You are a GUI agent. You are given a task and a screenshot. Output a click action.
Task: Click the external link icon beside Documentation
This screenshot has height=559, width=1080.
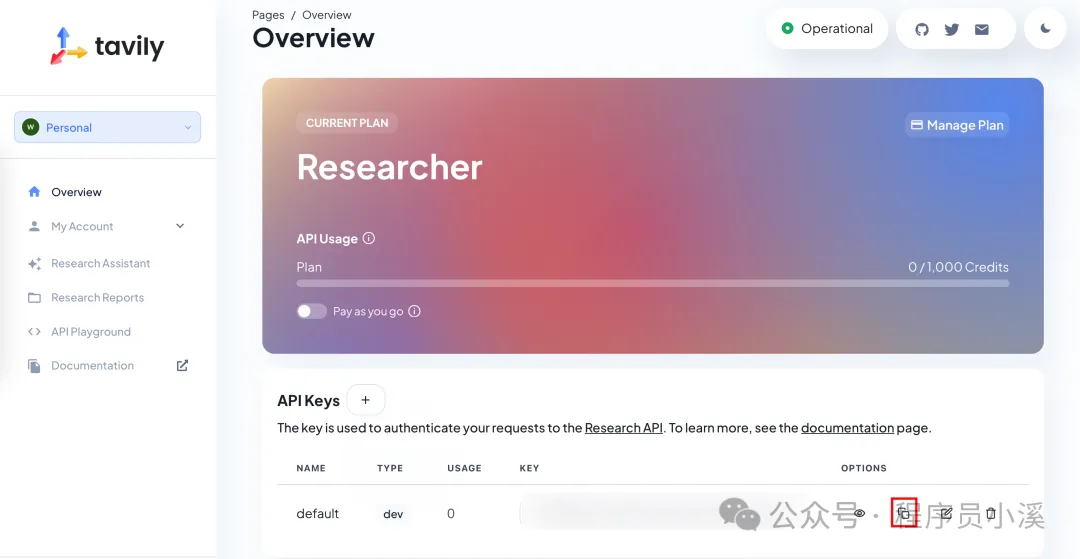click(182, 366)
